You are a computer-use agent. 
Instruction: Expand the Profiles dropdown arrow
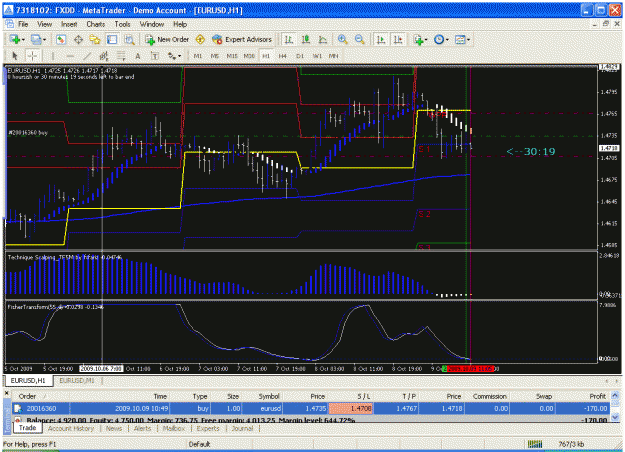44,40
